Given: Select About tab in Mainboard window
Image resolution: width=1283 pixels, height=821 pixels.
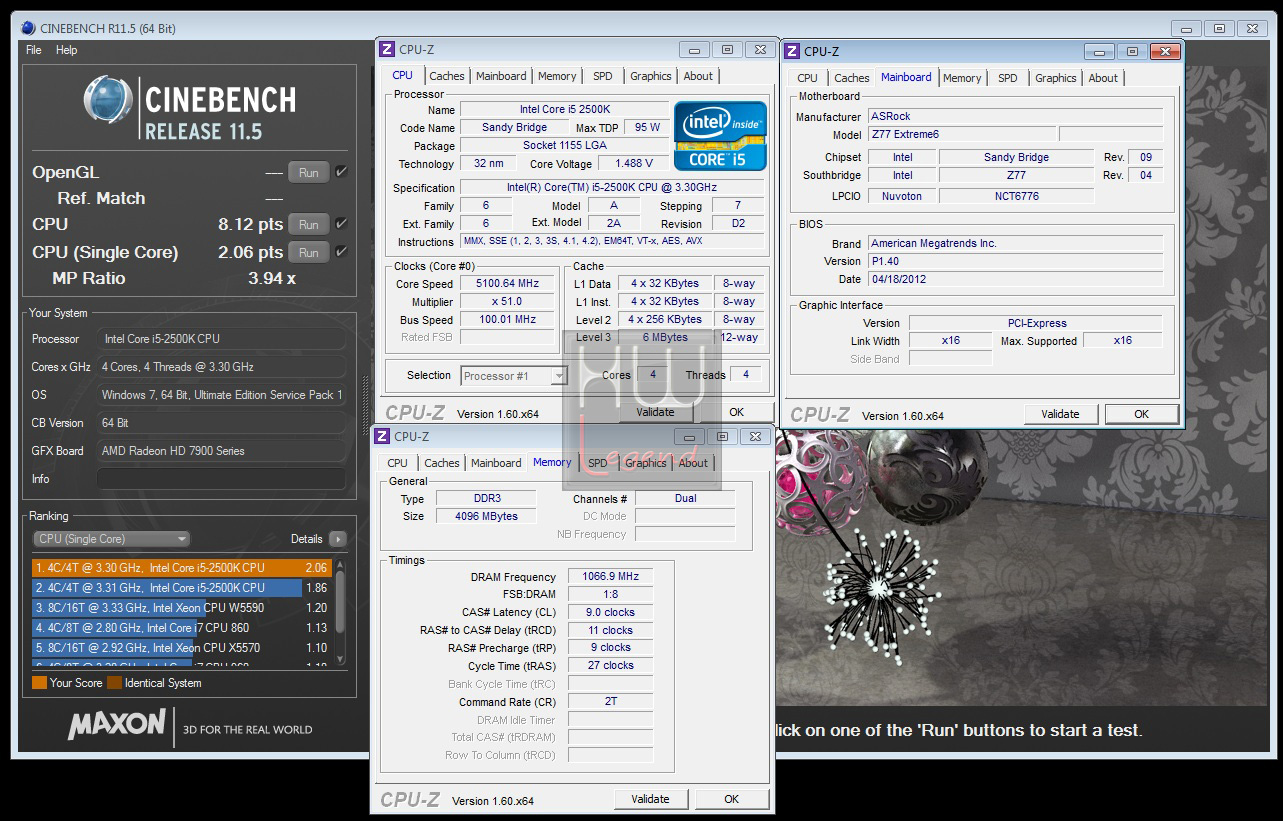Looking at the screenshot, I should click(1103, 78).
